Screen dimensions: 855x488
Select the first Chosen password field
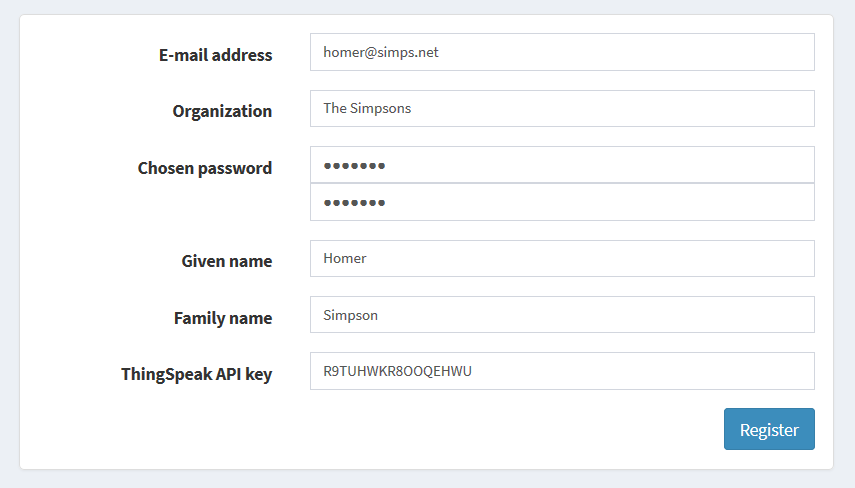click(562, 165)
